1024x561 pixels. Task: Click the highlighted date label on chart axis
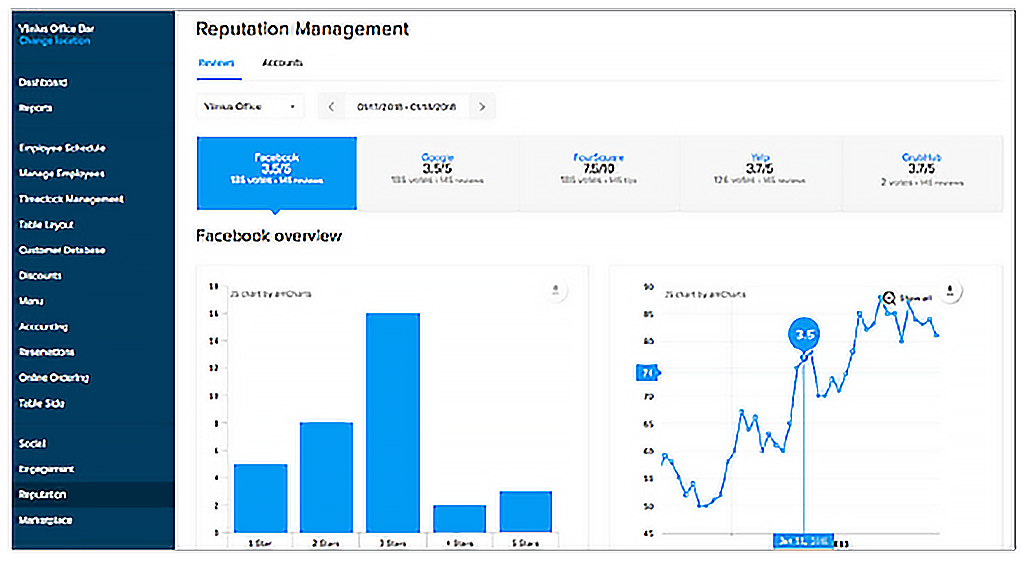pos(804,541)
